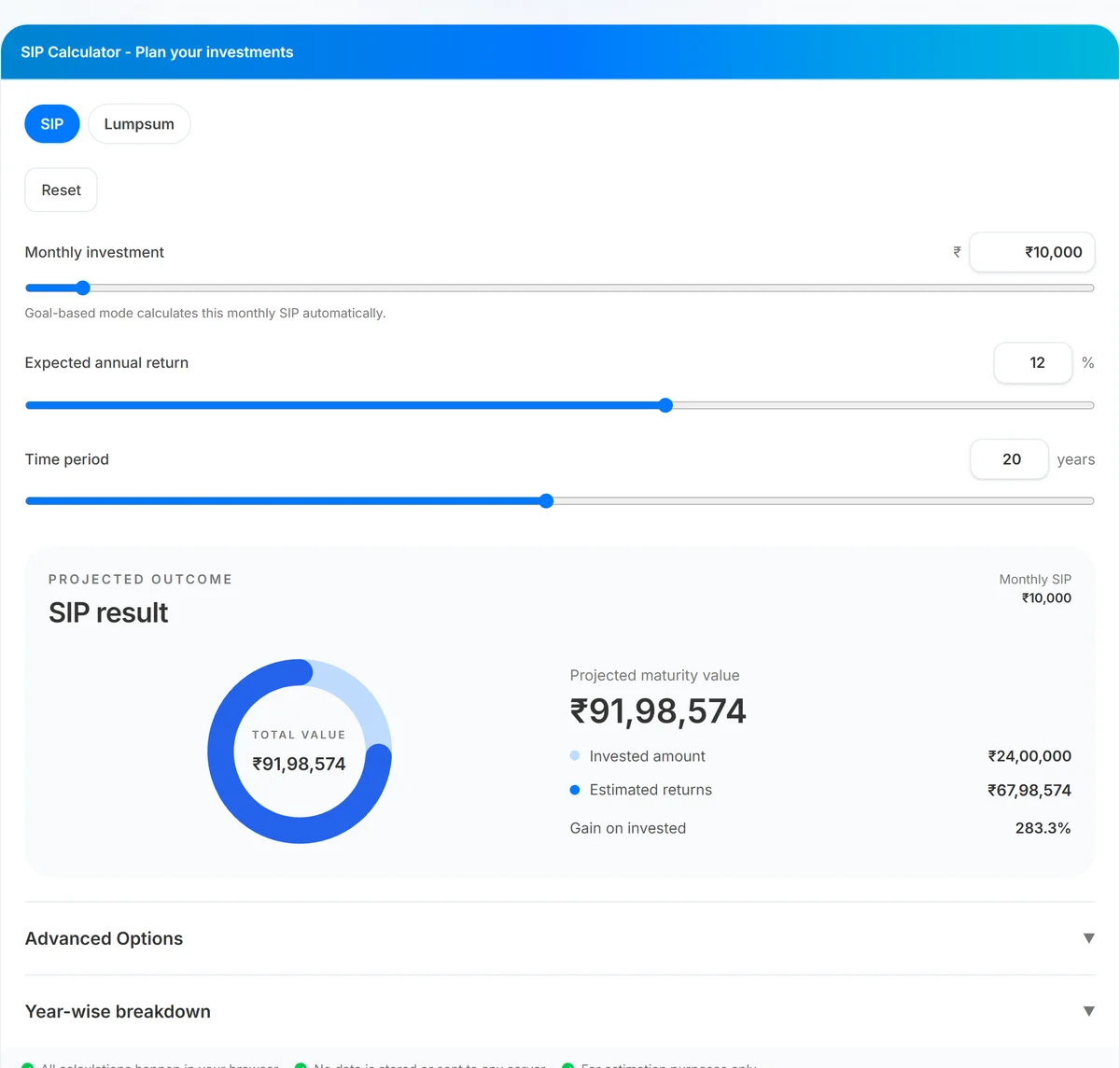This screenshot has height=1068, width=1120.
Task: Click the Gain on invested label
Action: tap(628, 828)
